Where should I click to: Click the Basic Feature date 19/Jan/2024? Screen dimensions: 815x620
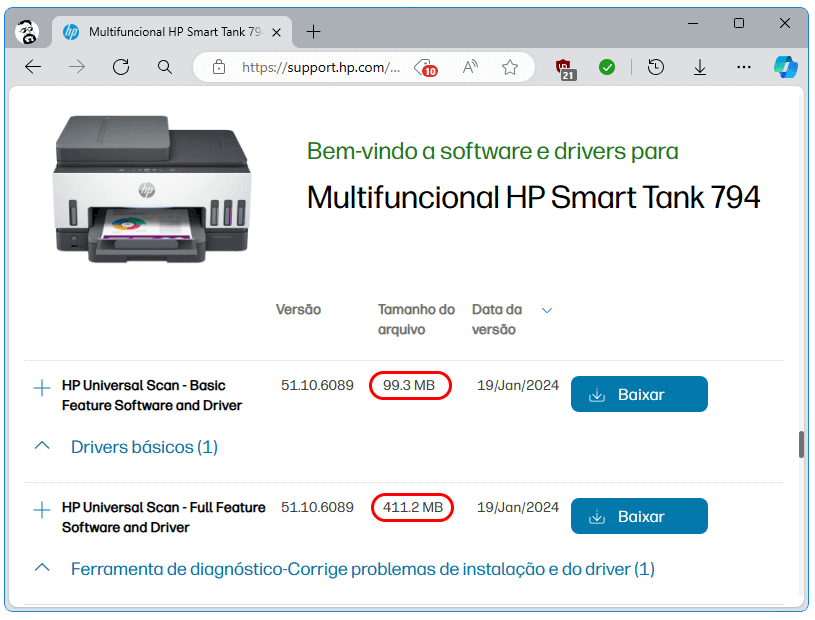click(x=518, y=386)
